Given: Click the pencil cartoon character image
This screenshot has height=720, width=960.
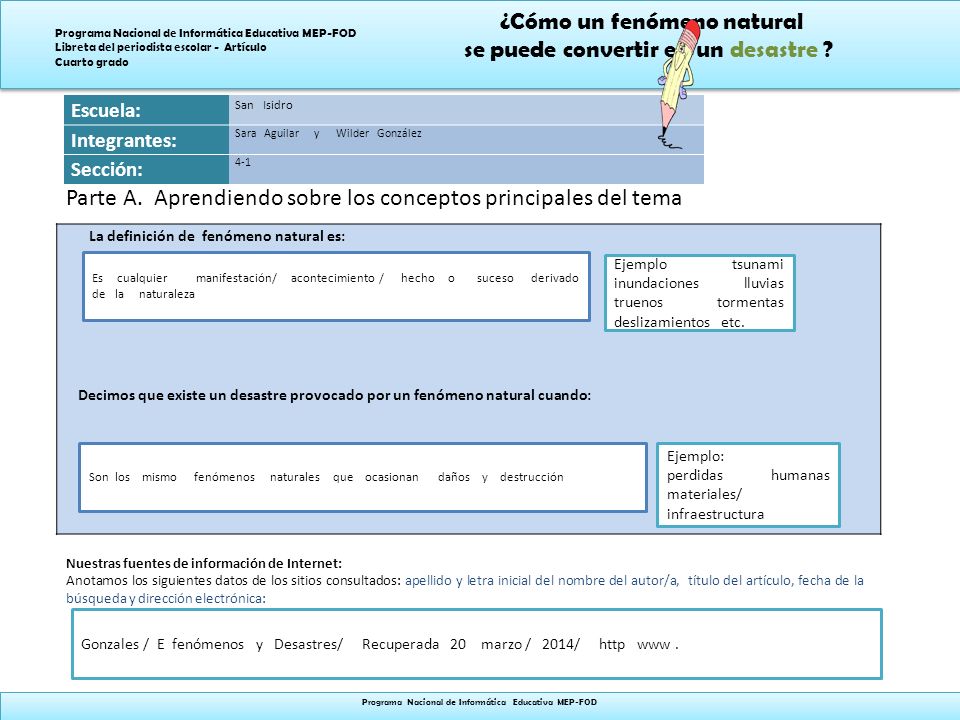Looking at the screenshot, I should [x=678, y=84].
